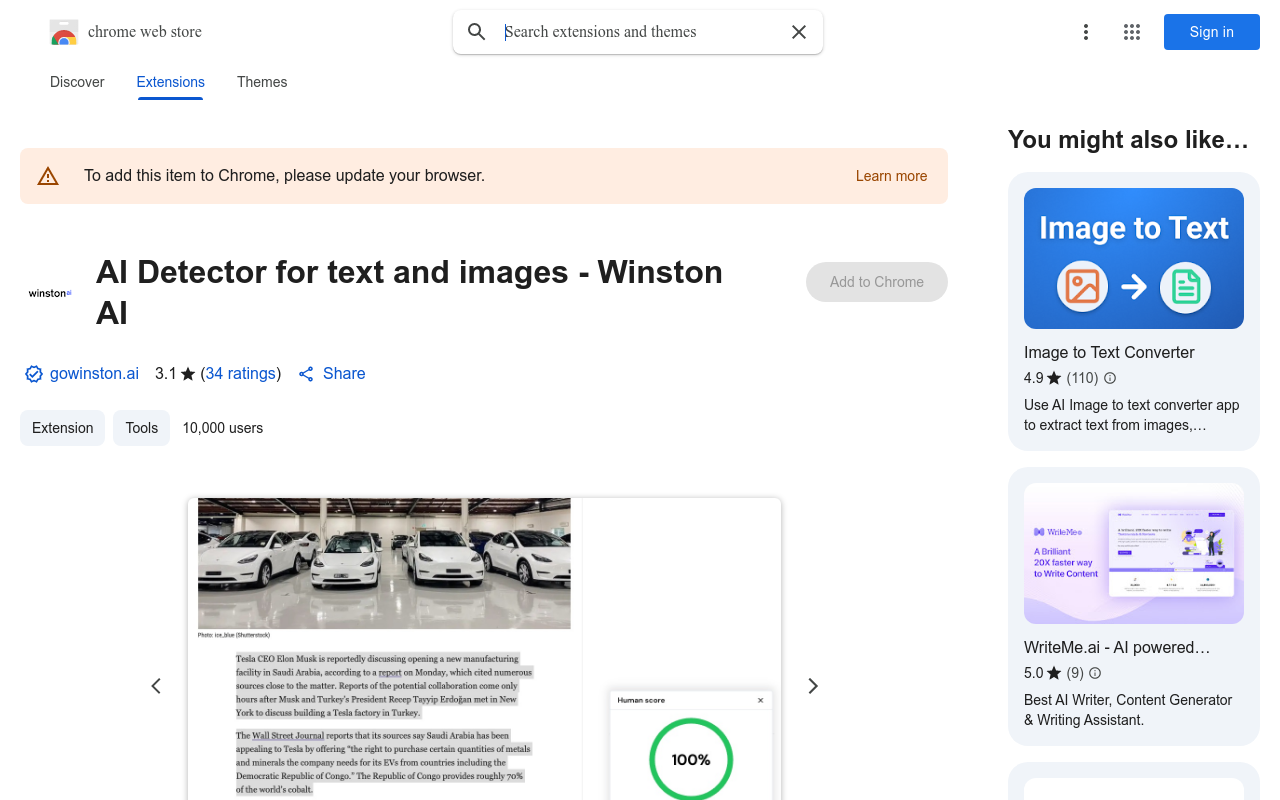Image resolution: width=1280 pixels, height=800 pixels.
Task: Click the warning triangle icon in the banner
Action: click(x=48, y=176)
